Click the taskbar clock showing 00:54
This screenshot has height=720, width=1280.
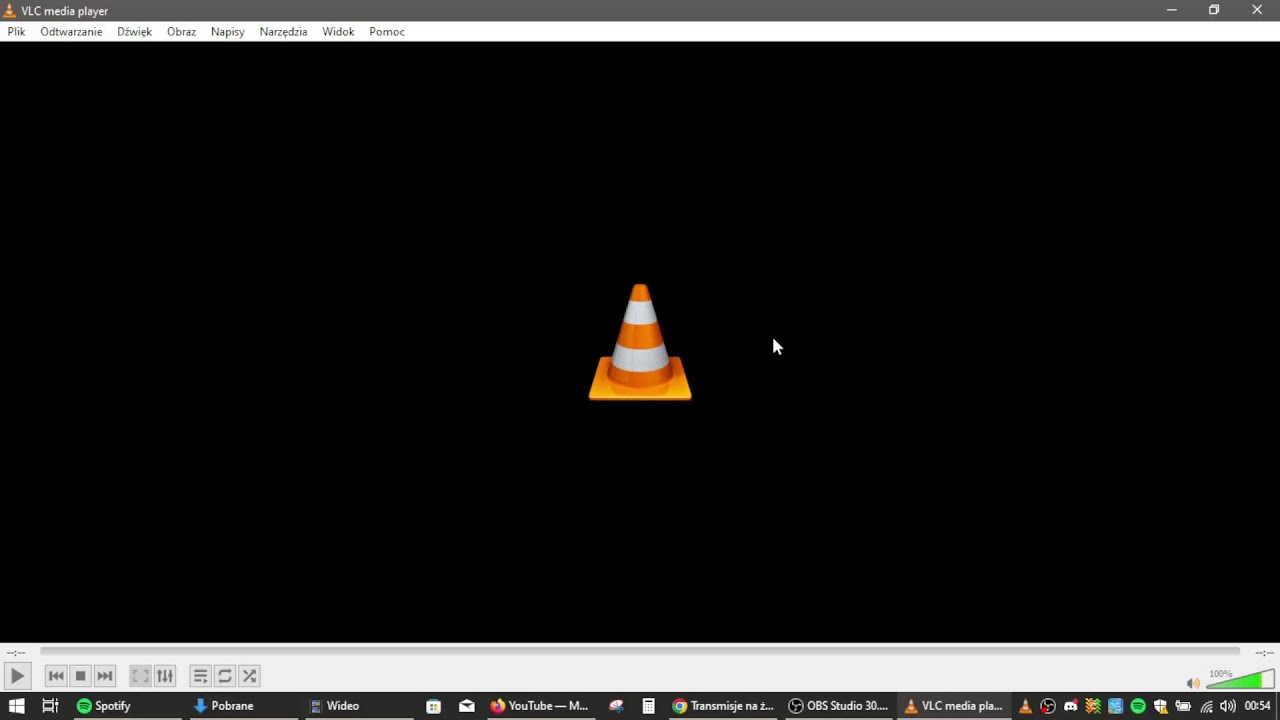(x=1257, y=706)
